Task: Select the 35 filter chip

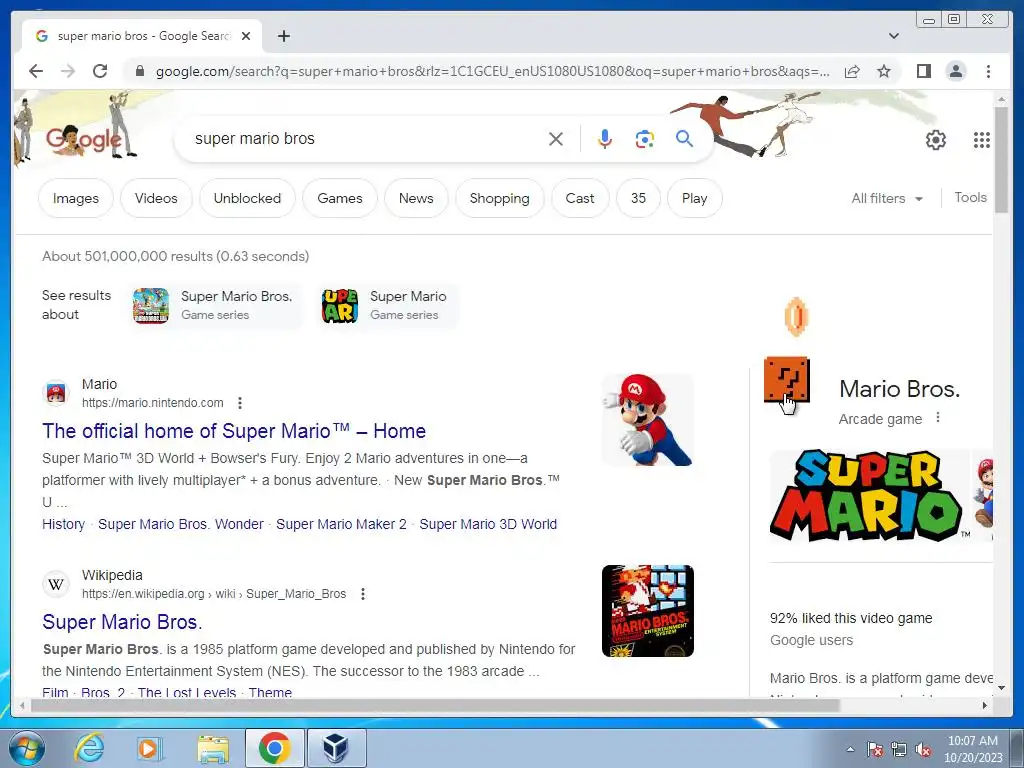Action: (638, 198)
